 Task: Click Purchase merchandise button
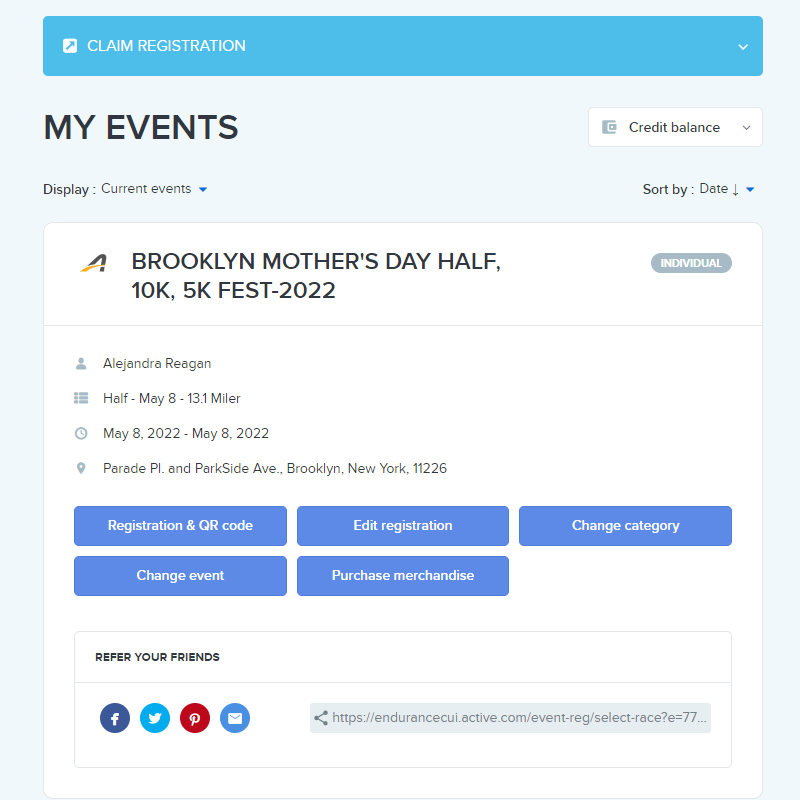[x=403, y=576]
